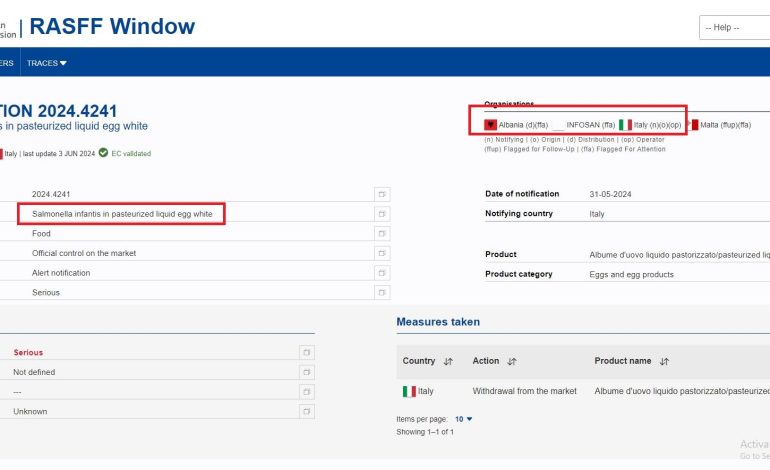Change the items per page dropdown

463,419
